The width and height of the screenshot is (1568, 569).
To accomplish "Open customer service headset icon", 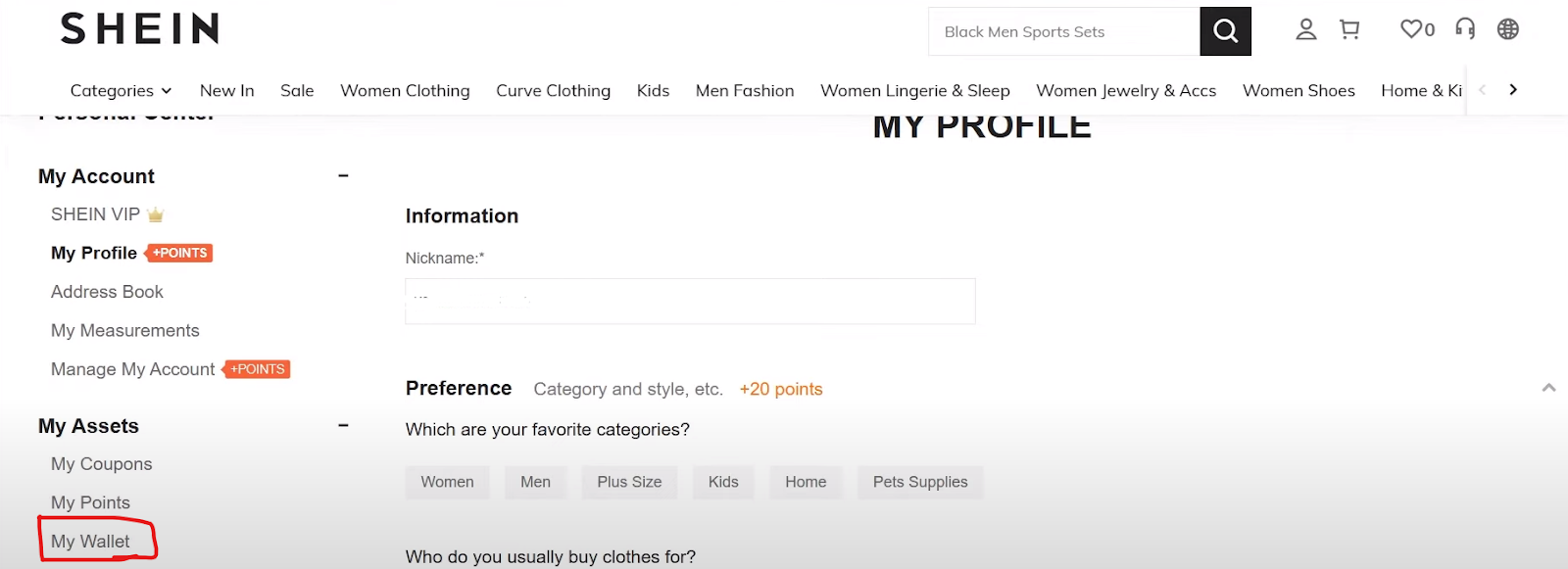I will pyautogui.click(x=1465, y=29).
